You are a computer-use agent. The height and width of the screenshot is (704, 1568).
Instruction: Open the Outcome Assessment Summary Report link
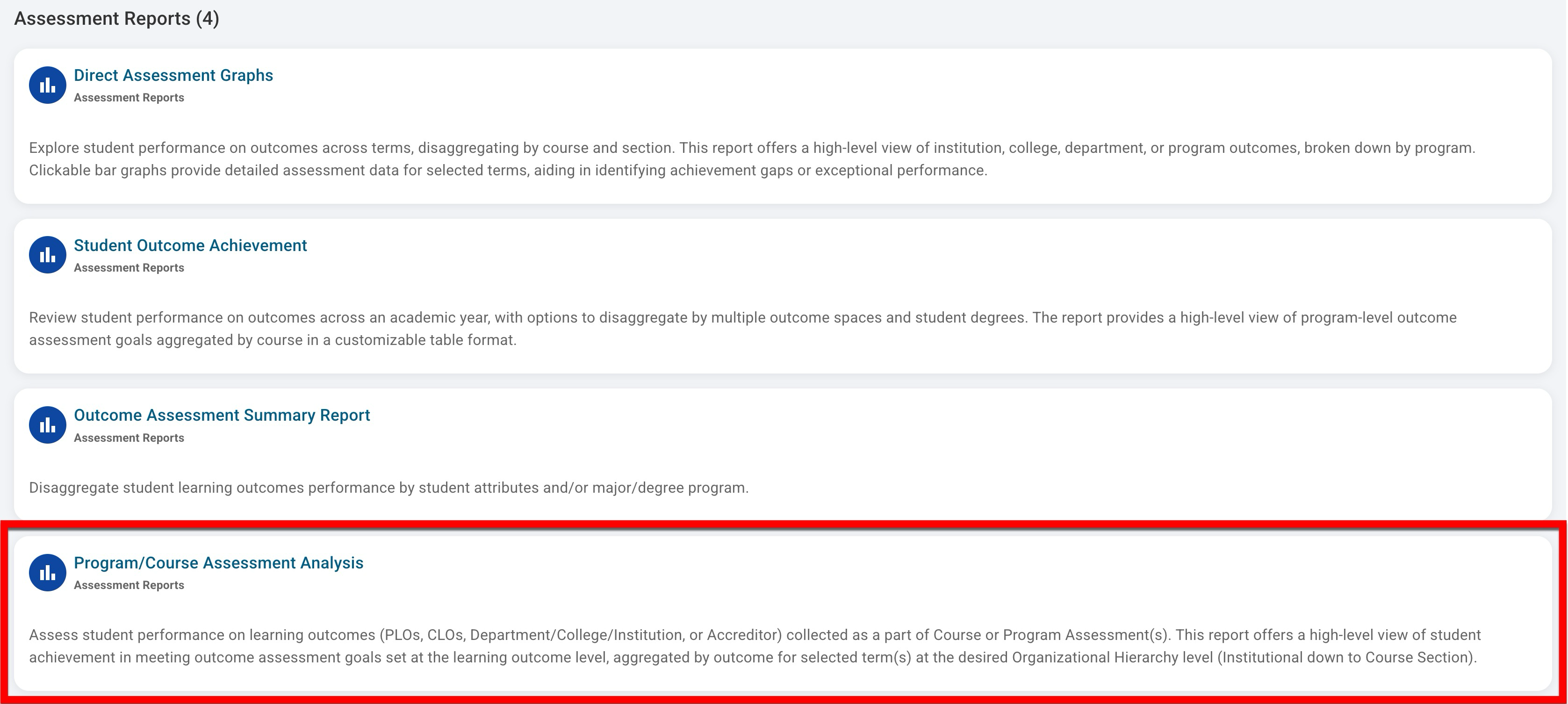click(222, 416)
